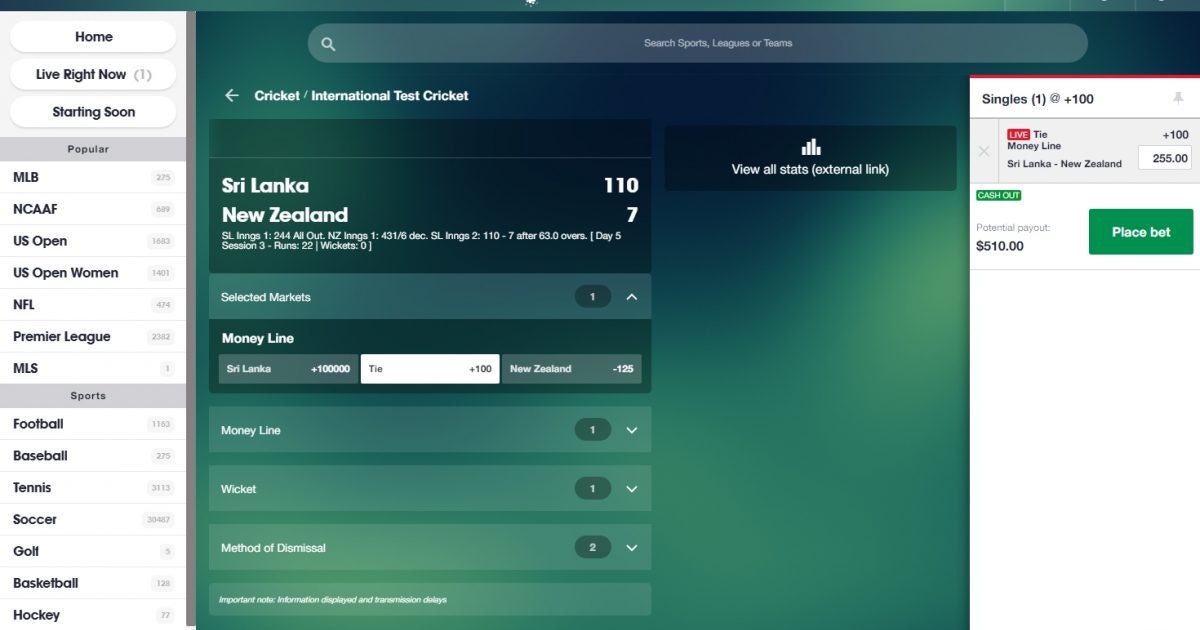This screenshot has height=630, width=1200.
Task: Remove Tie bet with X icon
Action: pyautogui.click(x=984, y=151)
